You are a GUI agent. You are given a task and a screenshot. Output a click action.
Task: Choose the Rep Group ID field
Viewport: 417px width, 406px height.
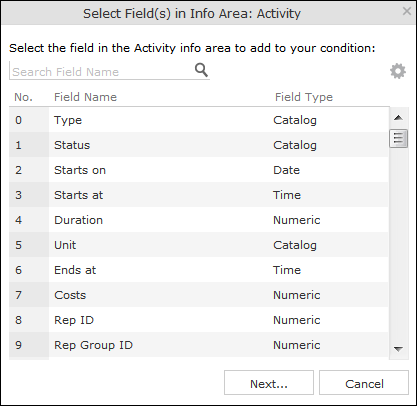pyautogui.click(x=199, y=345)
